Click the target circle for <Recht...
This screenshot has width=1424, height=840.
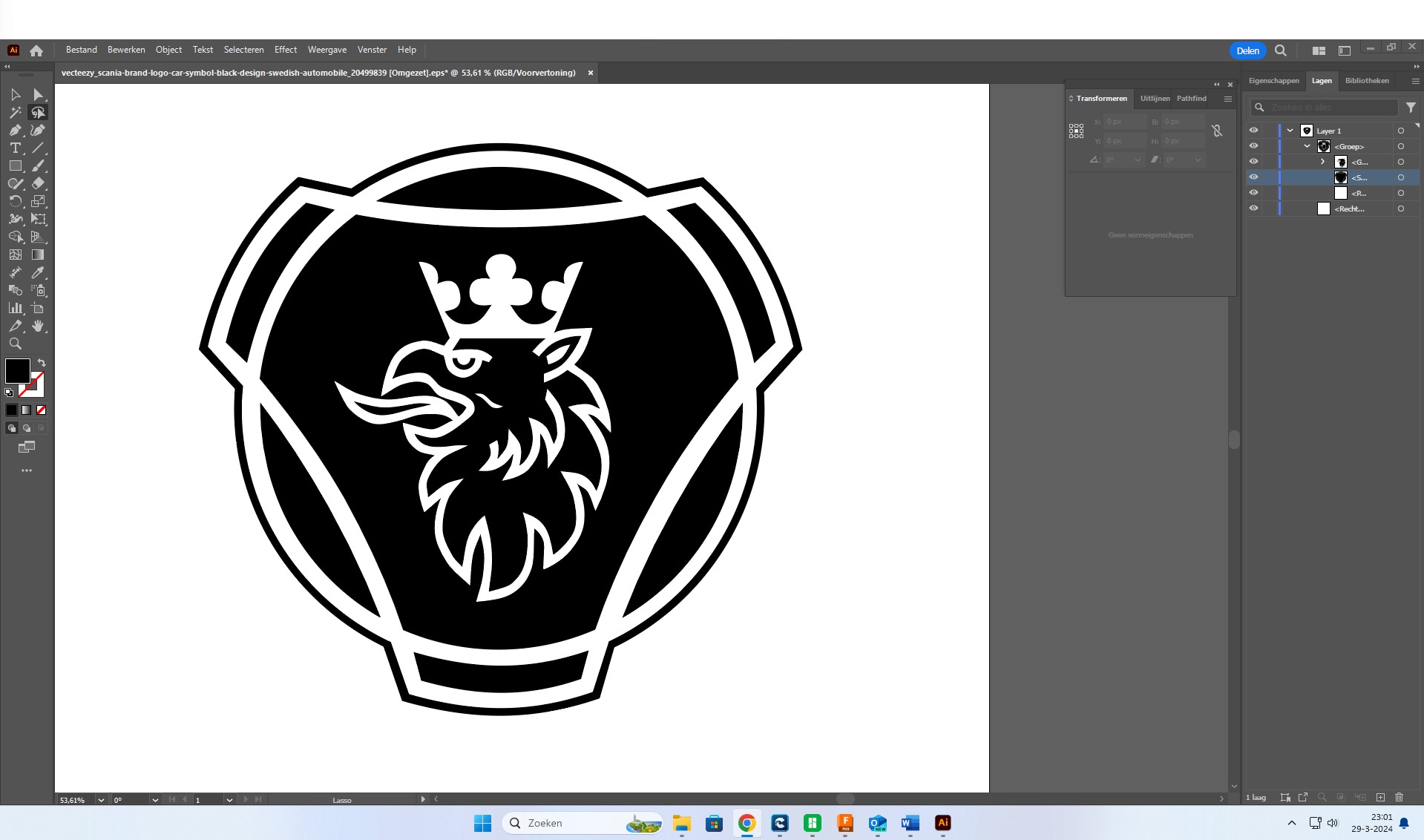tap(1401, 209)
